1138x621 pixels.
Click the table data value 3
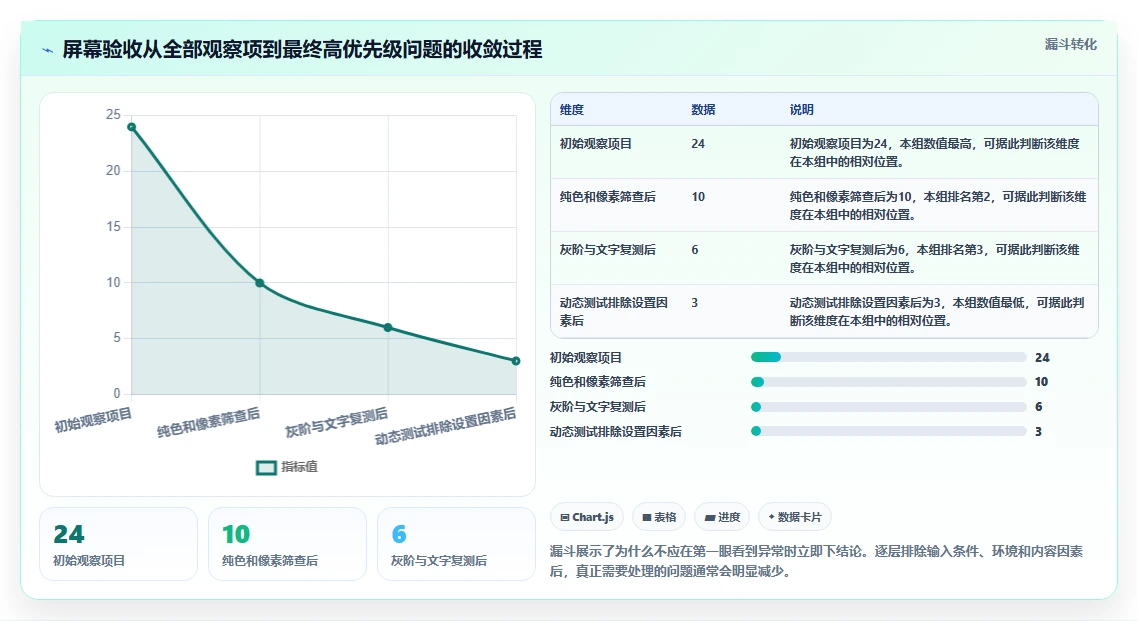click(695, 303)
